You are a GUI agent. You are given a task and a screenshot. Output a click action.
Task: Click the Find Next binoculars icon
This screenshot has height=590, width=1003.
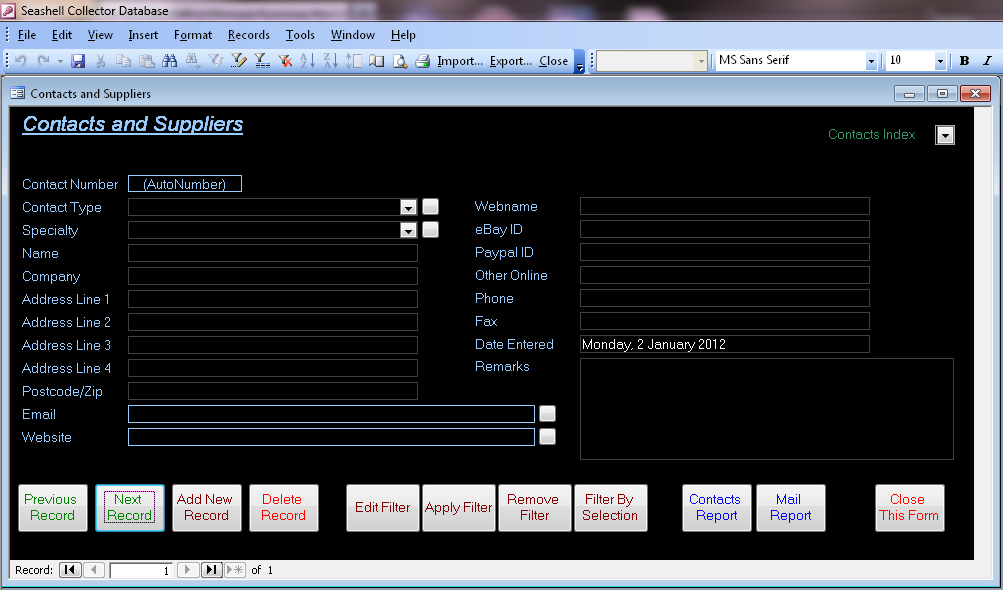tap(192, 61)
